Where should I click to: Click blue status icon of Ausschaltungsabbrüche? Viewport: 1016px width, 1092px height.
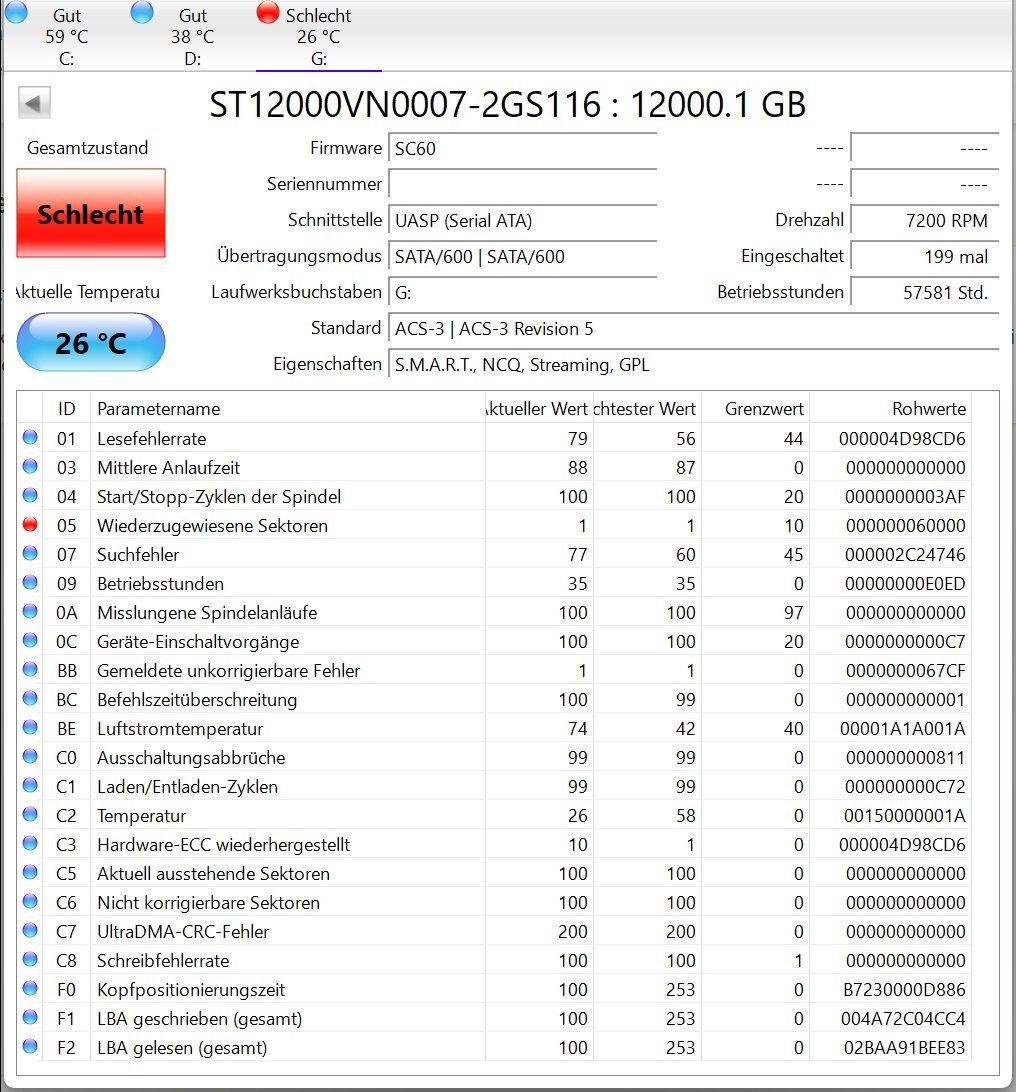(x=30, y=756)
